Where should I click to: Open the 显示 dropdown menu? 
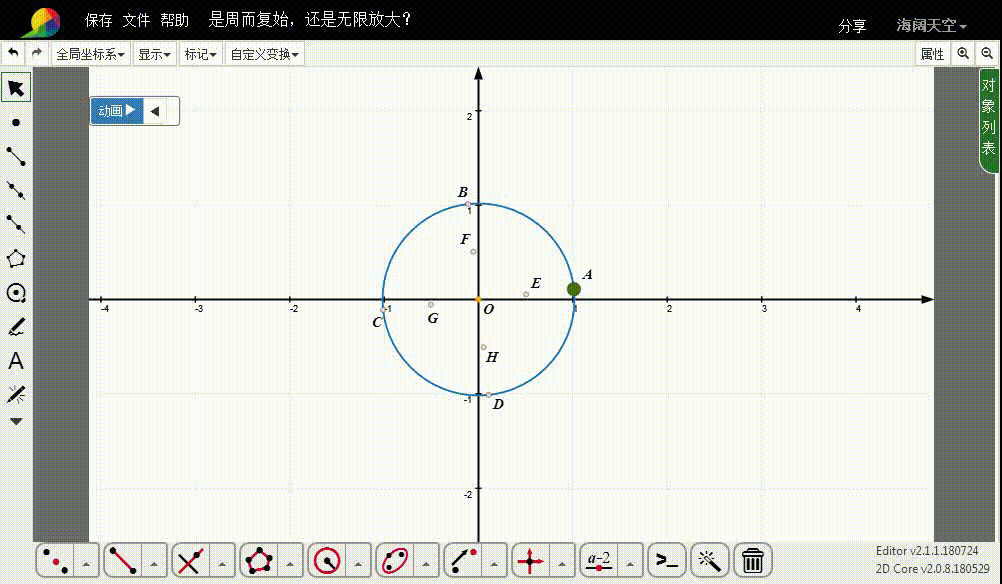point(154,54)
